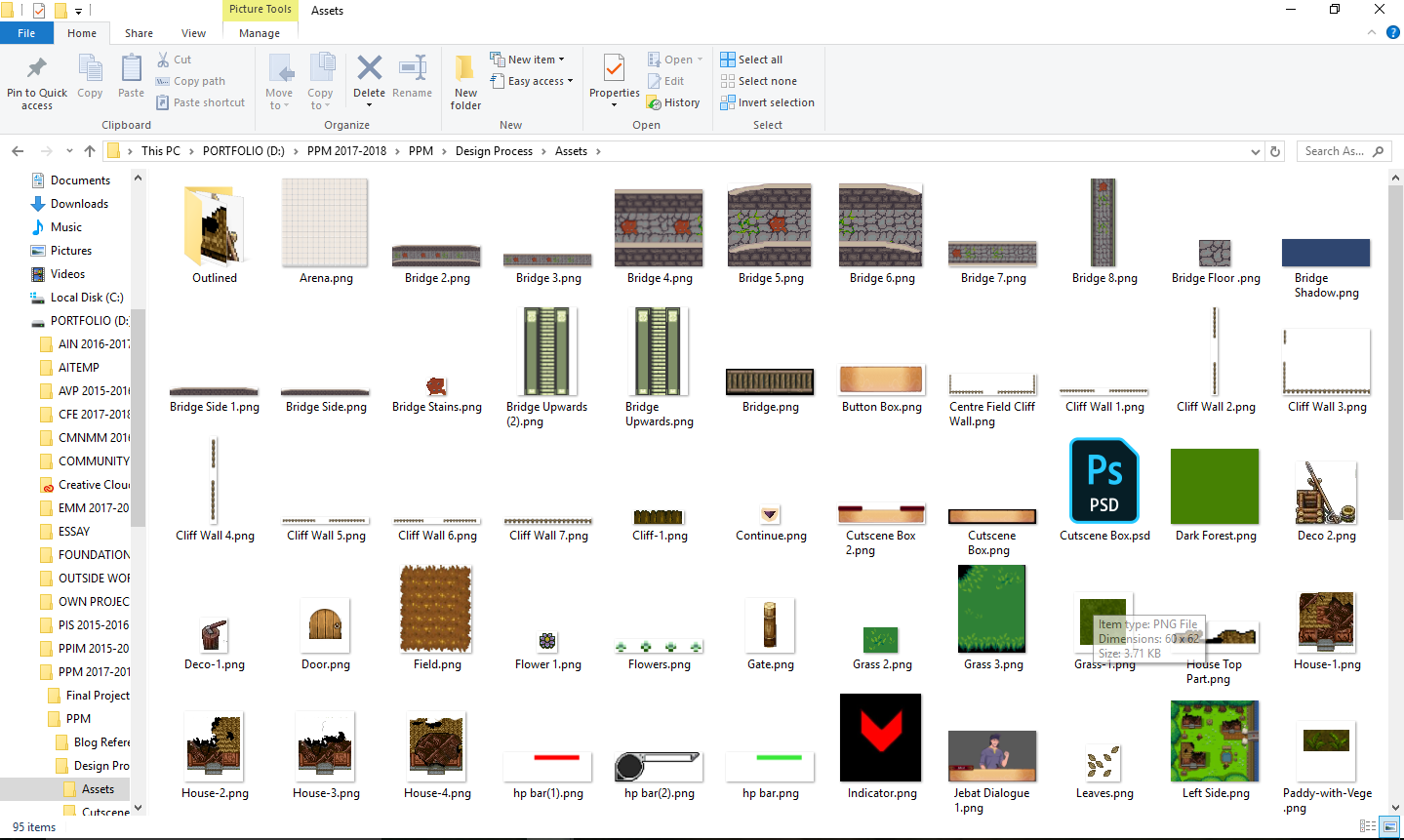Viewport: 1404px width, 840px height.
Task: Create a New folder from ribbon
Action: click(x=465, y=82)
